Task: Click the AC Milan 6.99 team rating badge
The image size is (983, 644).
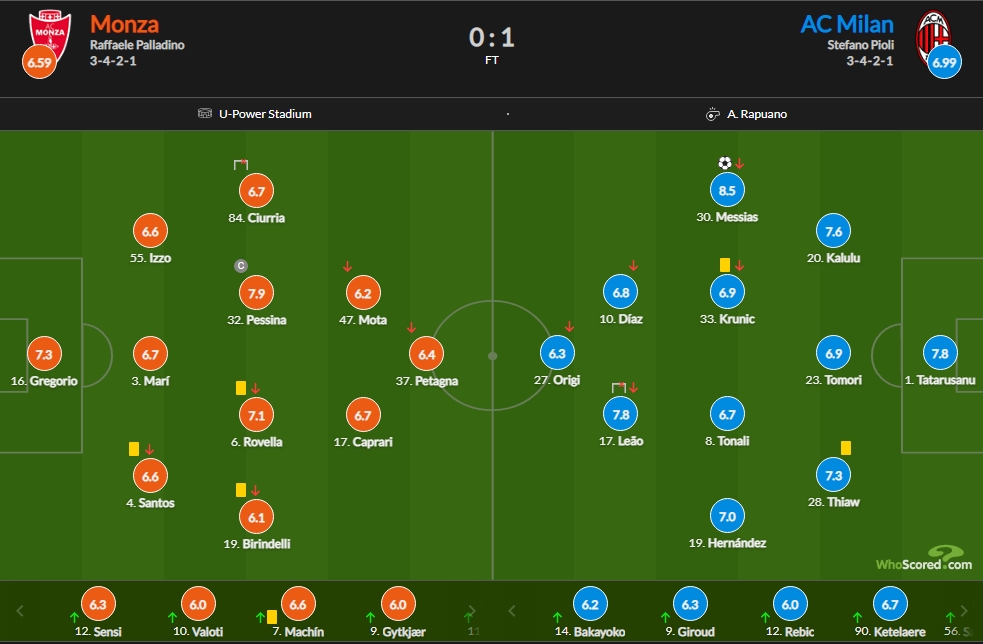Action: pos(944,62)
